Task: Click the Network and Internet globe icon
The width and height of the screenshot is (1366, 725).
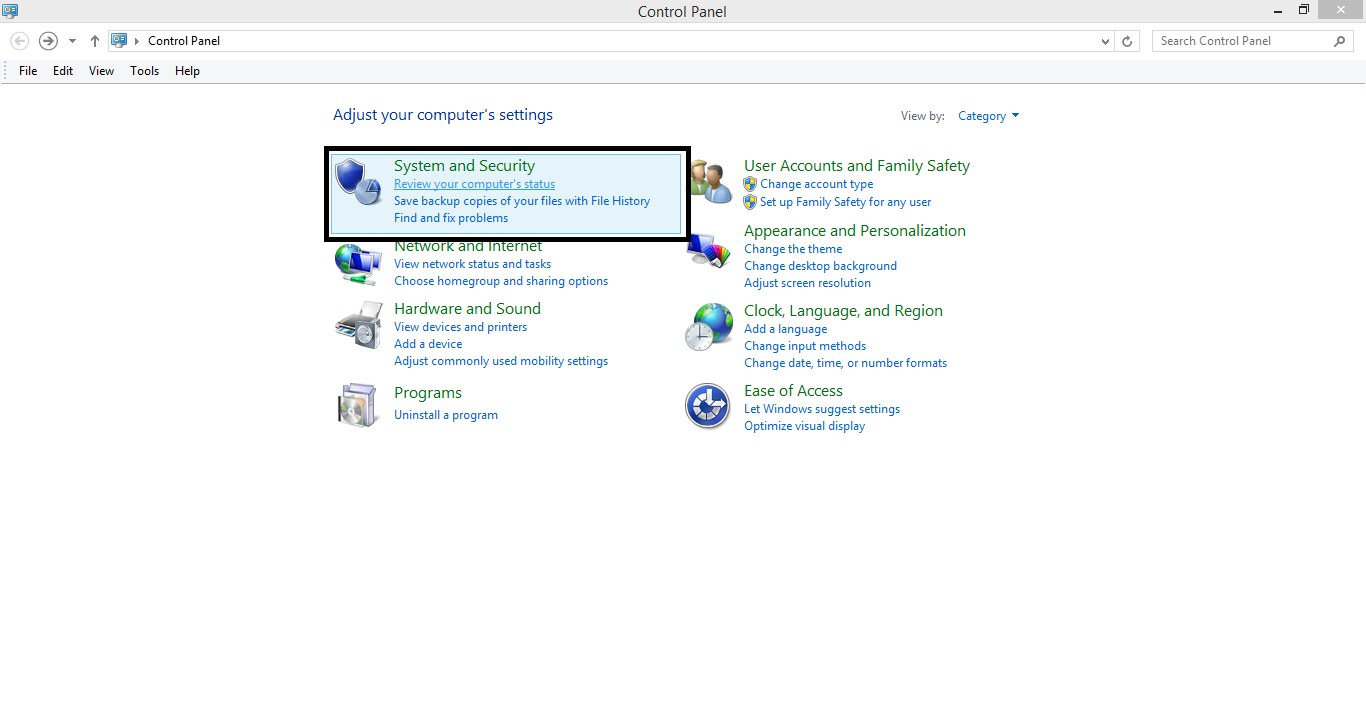Action: (357, 264)
